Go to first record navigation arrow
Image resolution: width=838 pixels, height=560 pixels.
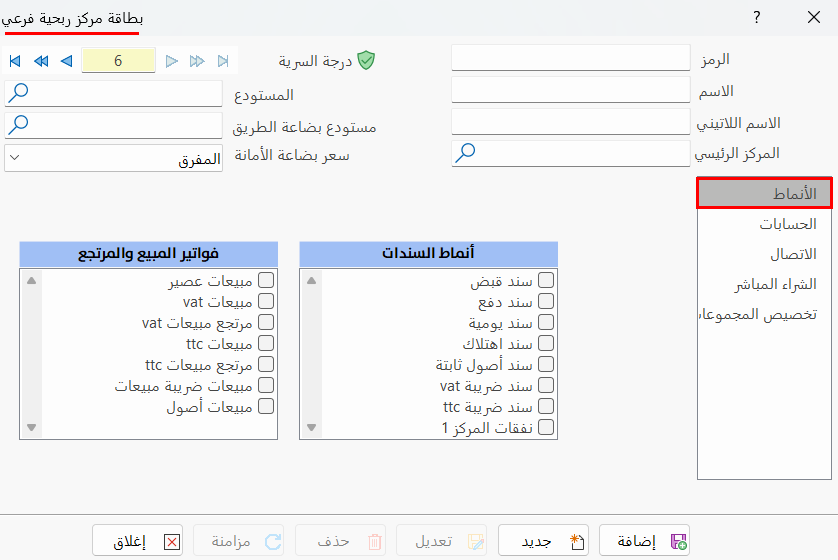click(x=15, y=61)
